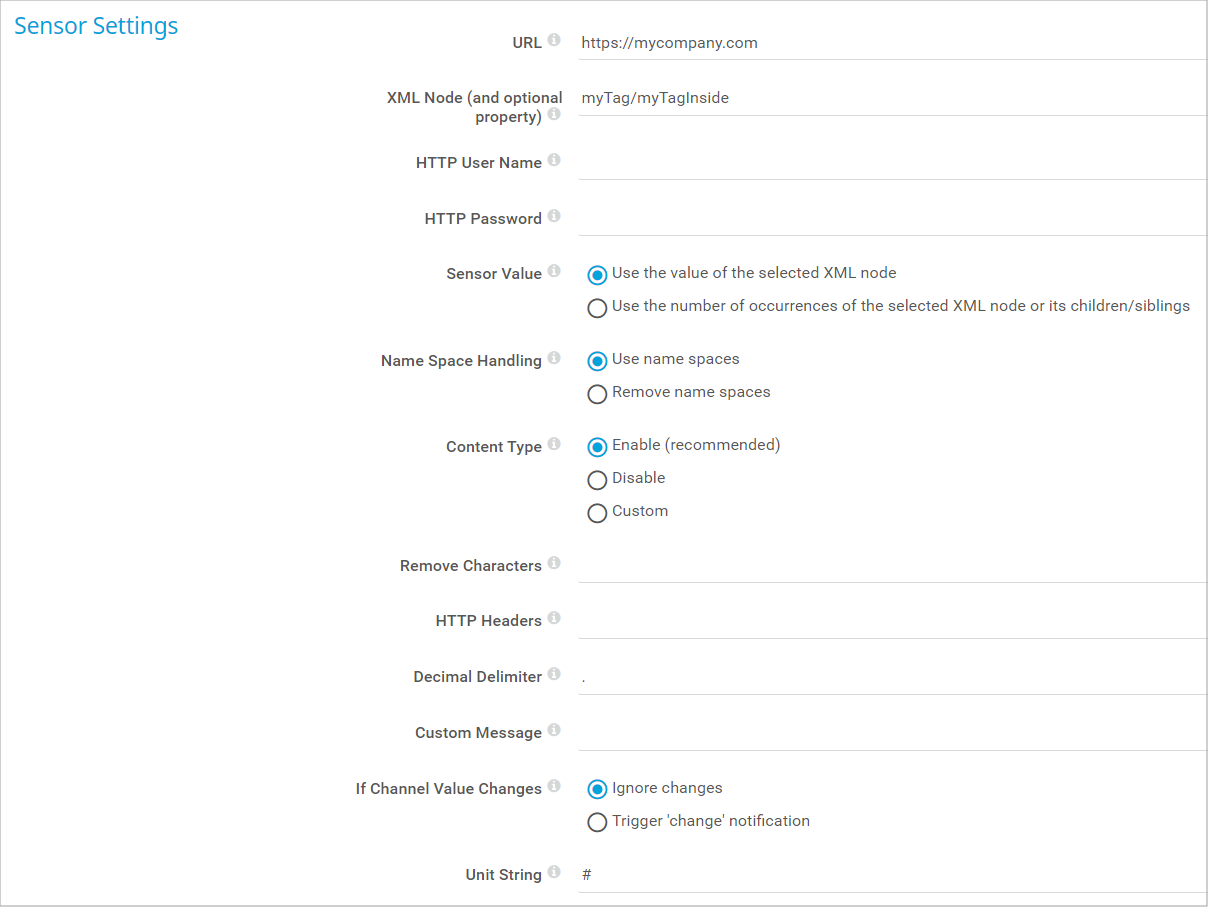
Task: Show help for If Channel Value Changes
Action: coord(554,786)
